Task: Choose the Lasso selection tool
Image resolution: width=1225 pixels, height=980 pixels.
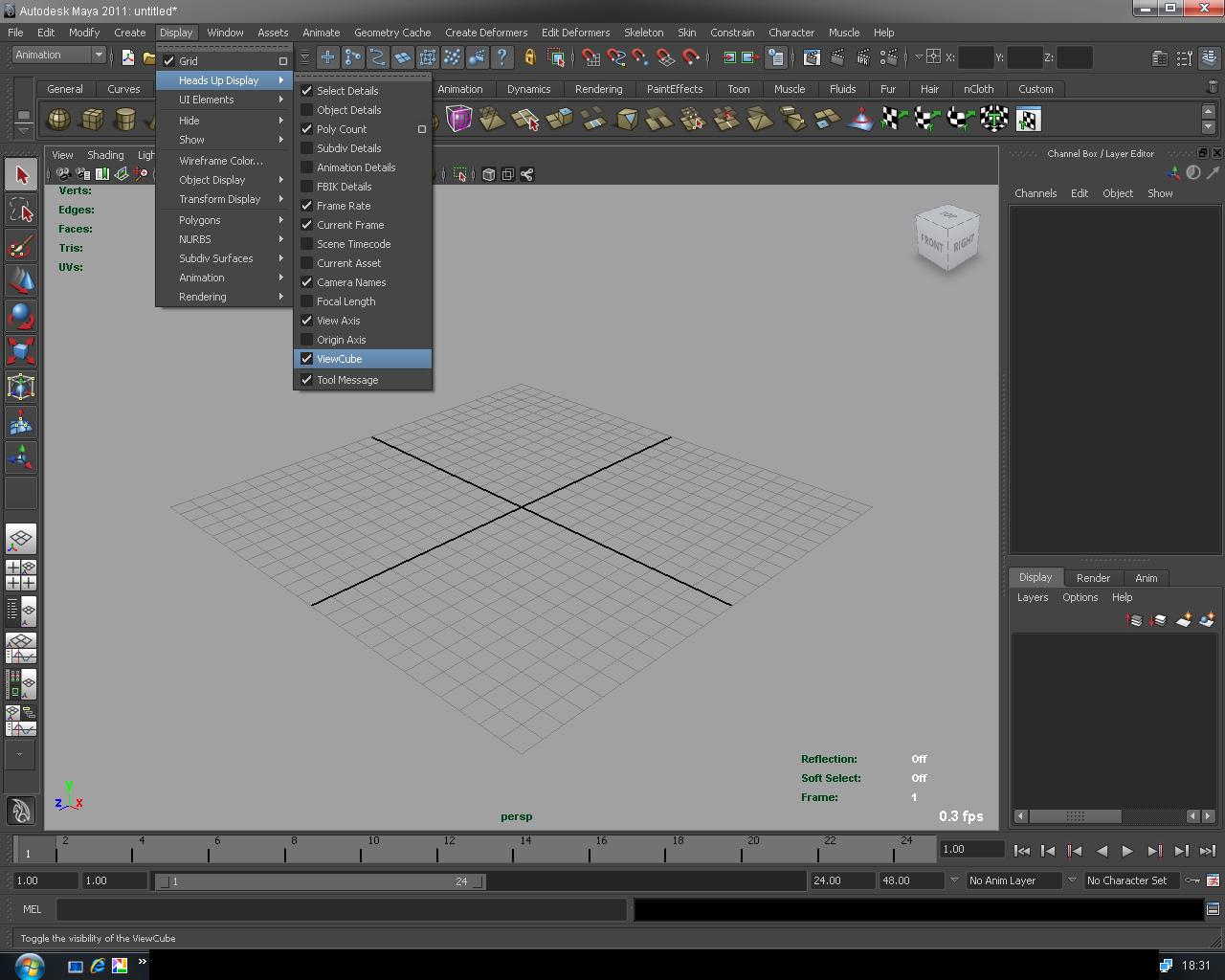Action: point(20,210)
